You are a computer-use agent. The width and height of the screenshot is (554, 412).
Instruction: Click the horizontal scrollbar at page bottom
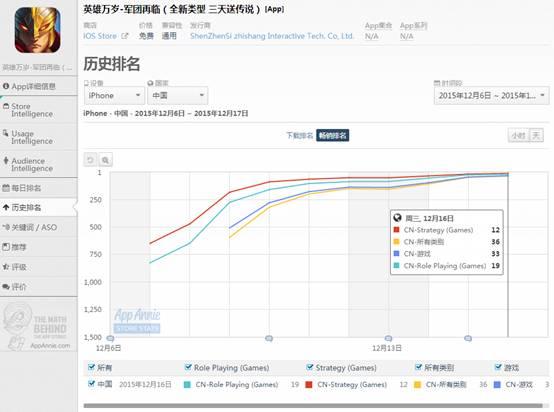click(x=313, y=406)
